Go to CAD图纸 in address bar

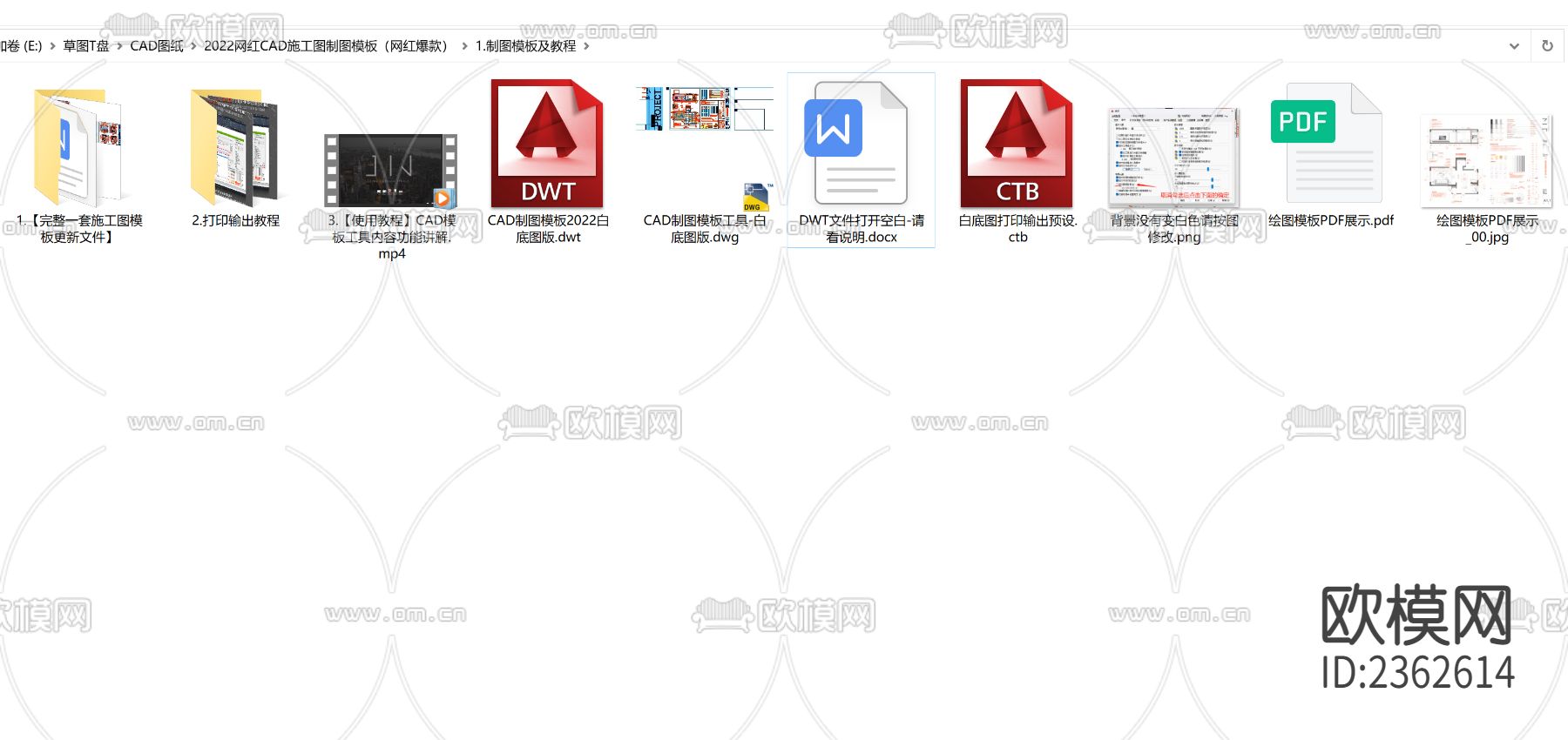(157, 46)
